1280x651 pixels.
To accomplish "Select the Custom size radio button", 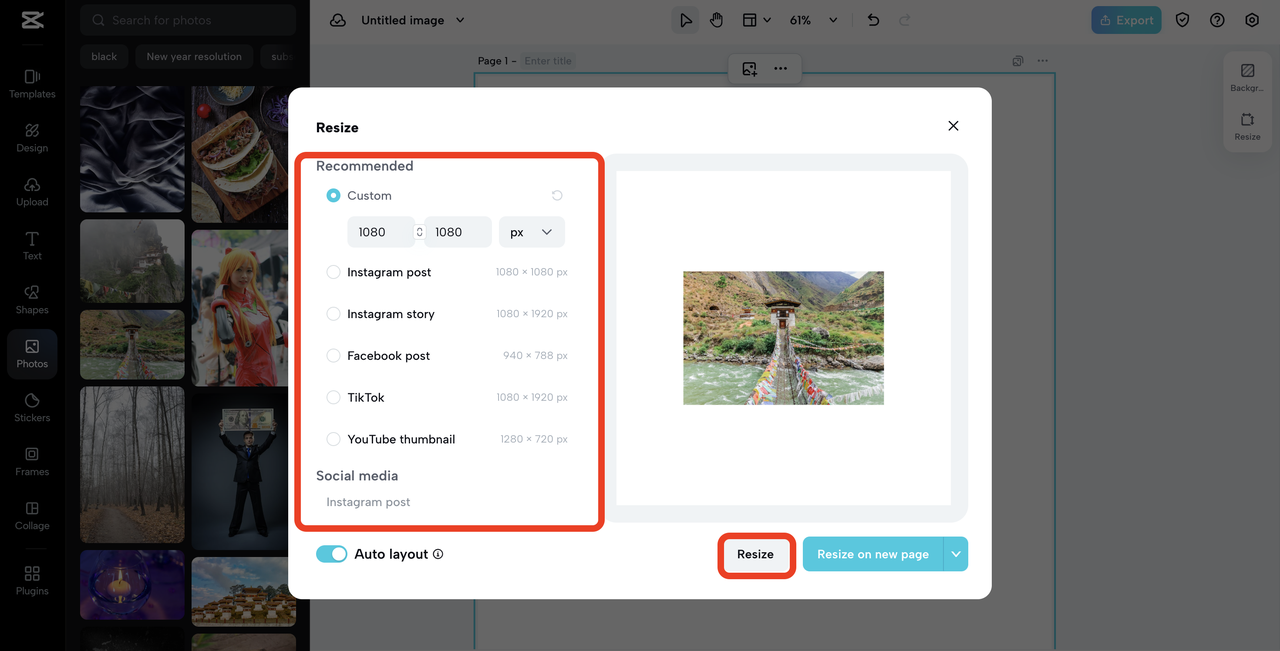I will coord(334,196).
